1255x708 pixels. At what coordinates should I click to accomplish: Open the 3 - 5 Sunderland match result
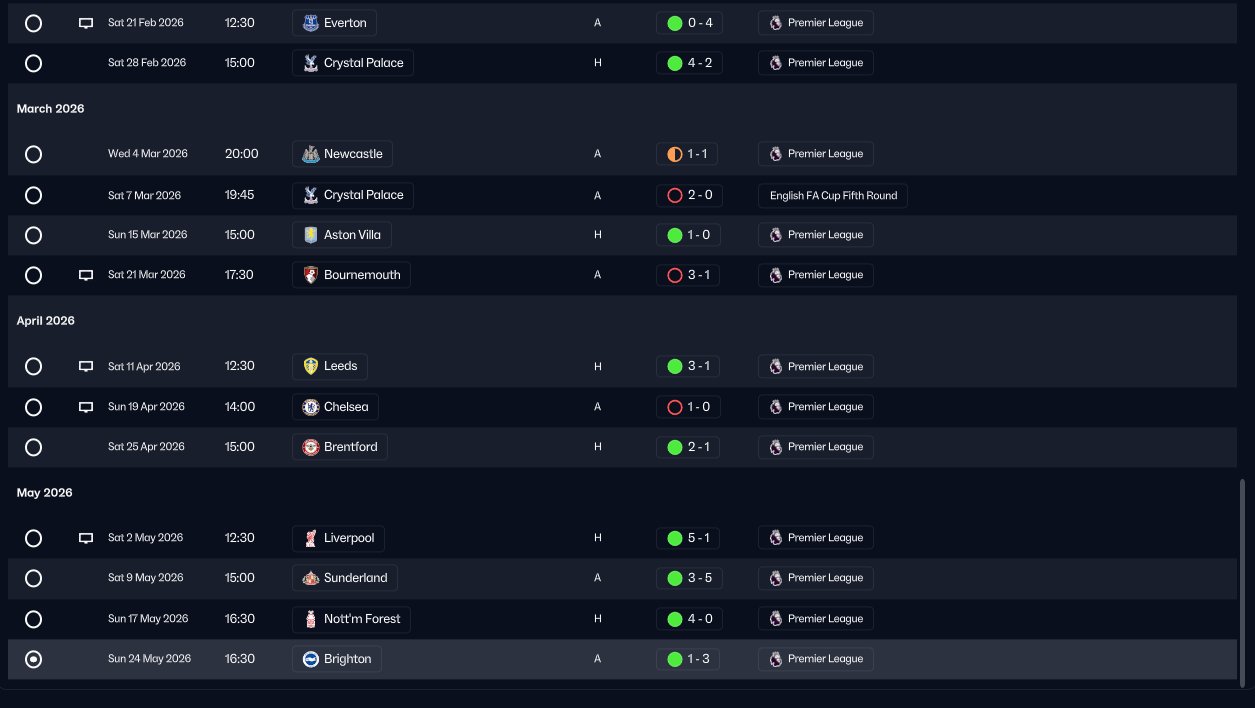click(688, 578)
